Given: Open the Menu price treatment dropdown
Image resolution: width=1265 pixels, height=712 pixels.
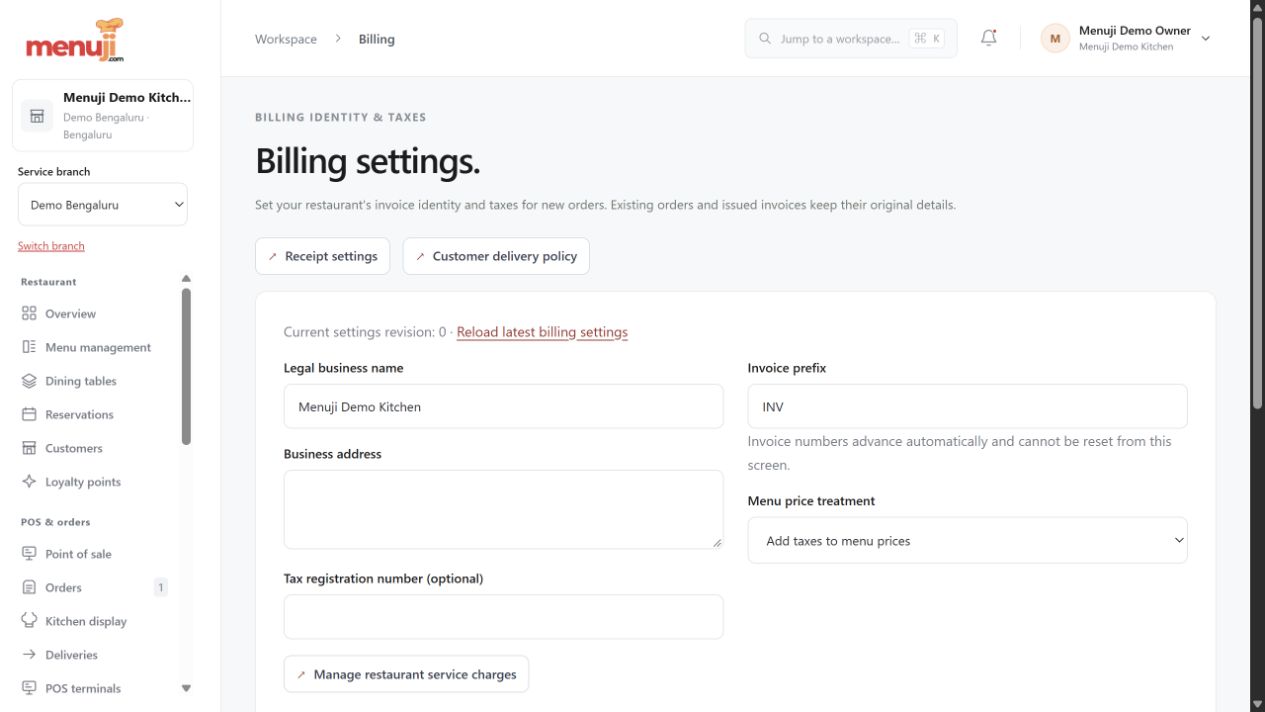Looking at the screenshot, I should pos(967,540).
